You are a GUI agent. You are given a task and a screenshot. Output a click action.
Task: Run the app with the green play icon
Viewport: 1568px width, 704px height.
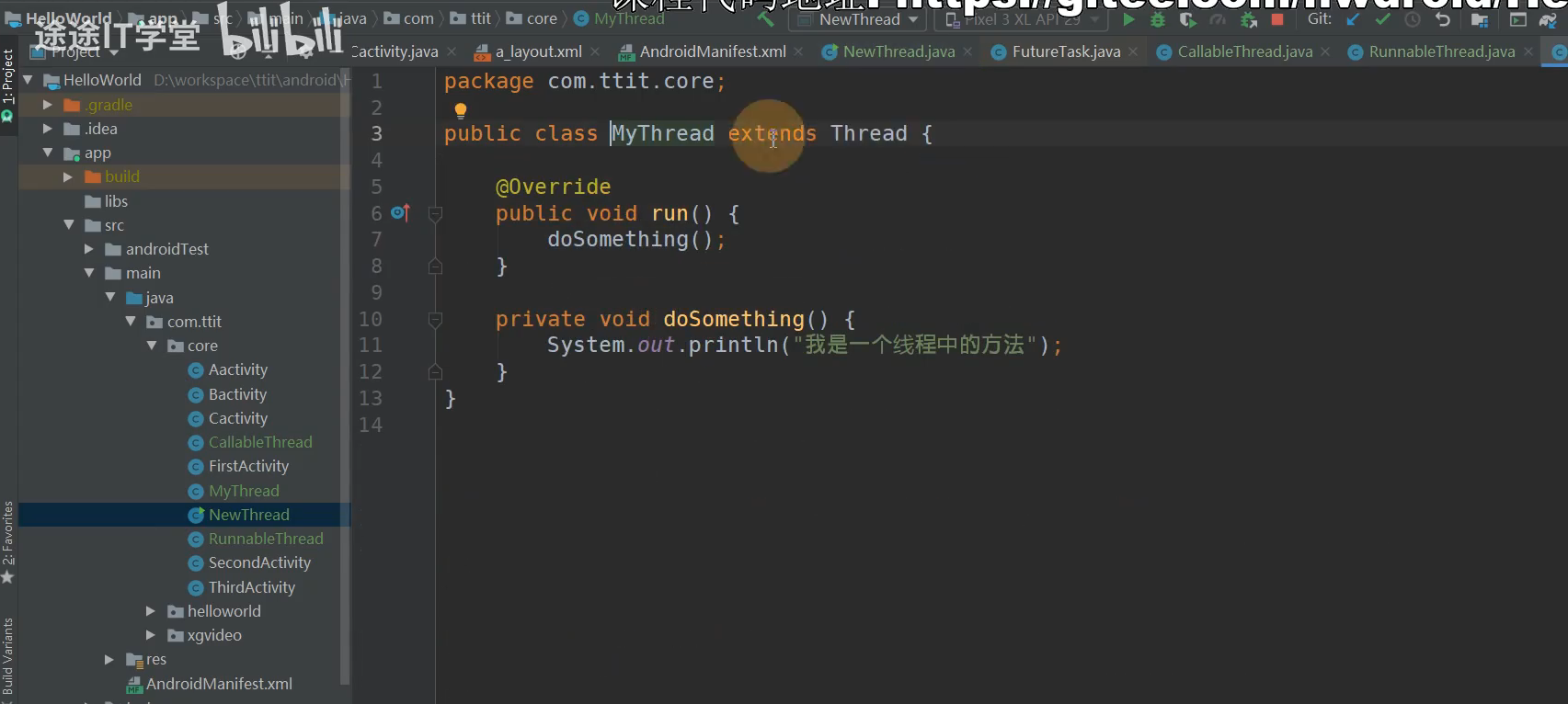[1128, 19]
